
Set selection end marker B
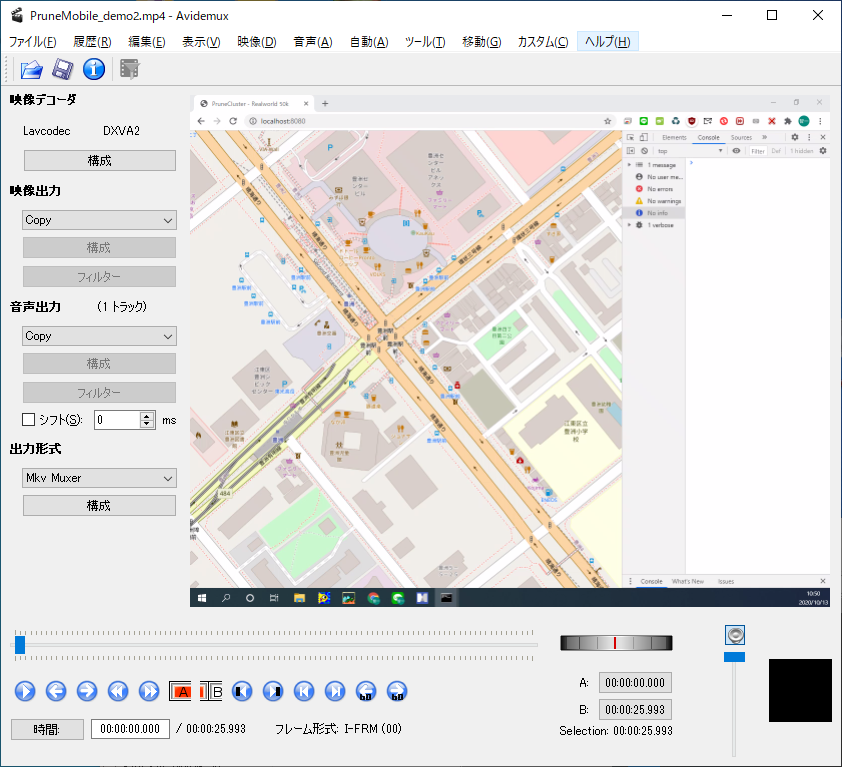pyautogui.click(x=212, y=691)
